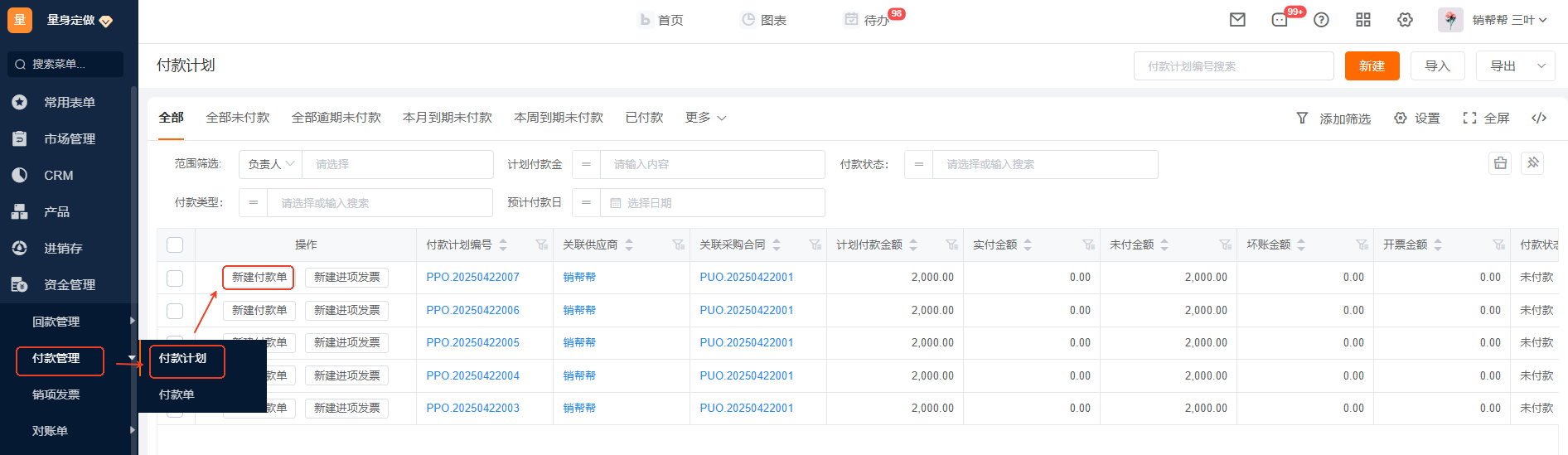Switch to 全部逾期未付款 tab
1568x455 pixels.
(x=336, y=118)
